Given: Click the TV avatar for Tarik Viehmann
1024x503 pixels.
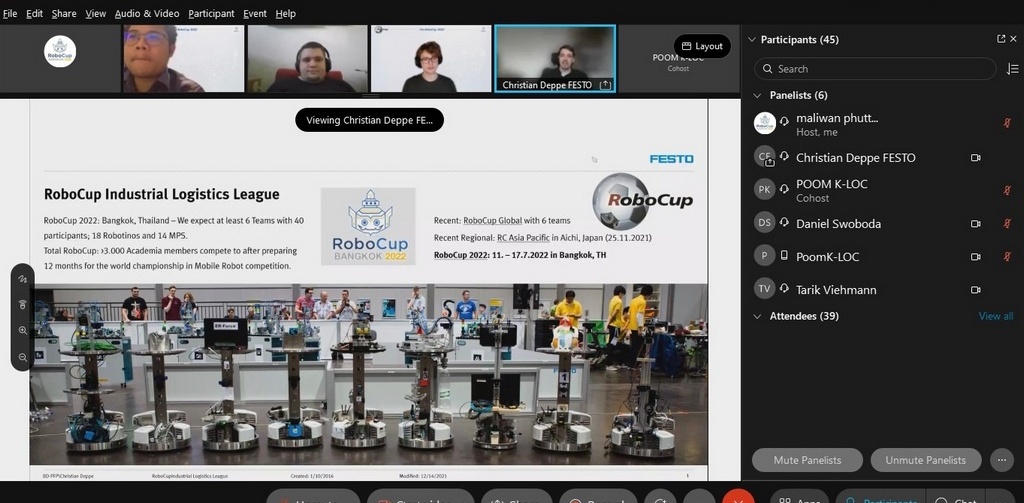Looking at the screenshot, I should tap(765, 289).
